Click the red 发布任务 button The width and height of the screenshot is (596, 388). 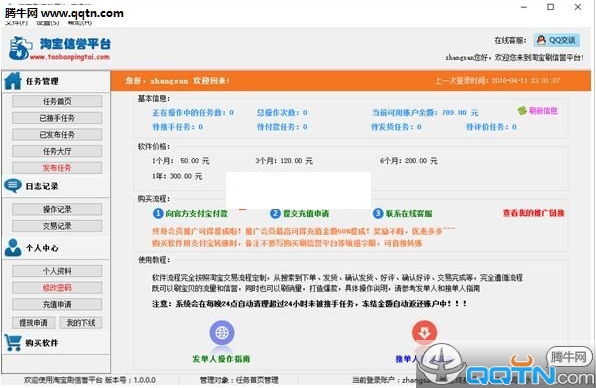click(x=57, y=168)
